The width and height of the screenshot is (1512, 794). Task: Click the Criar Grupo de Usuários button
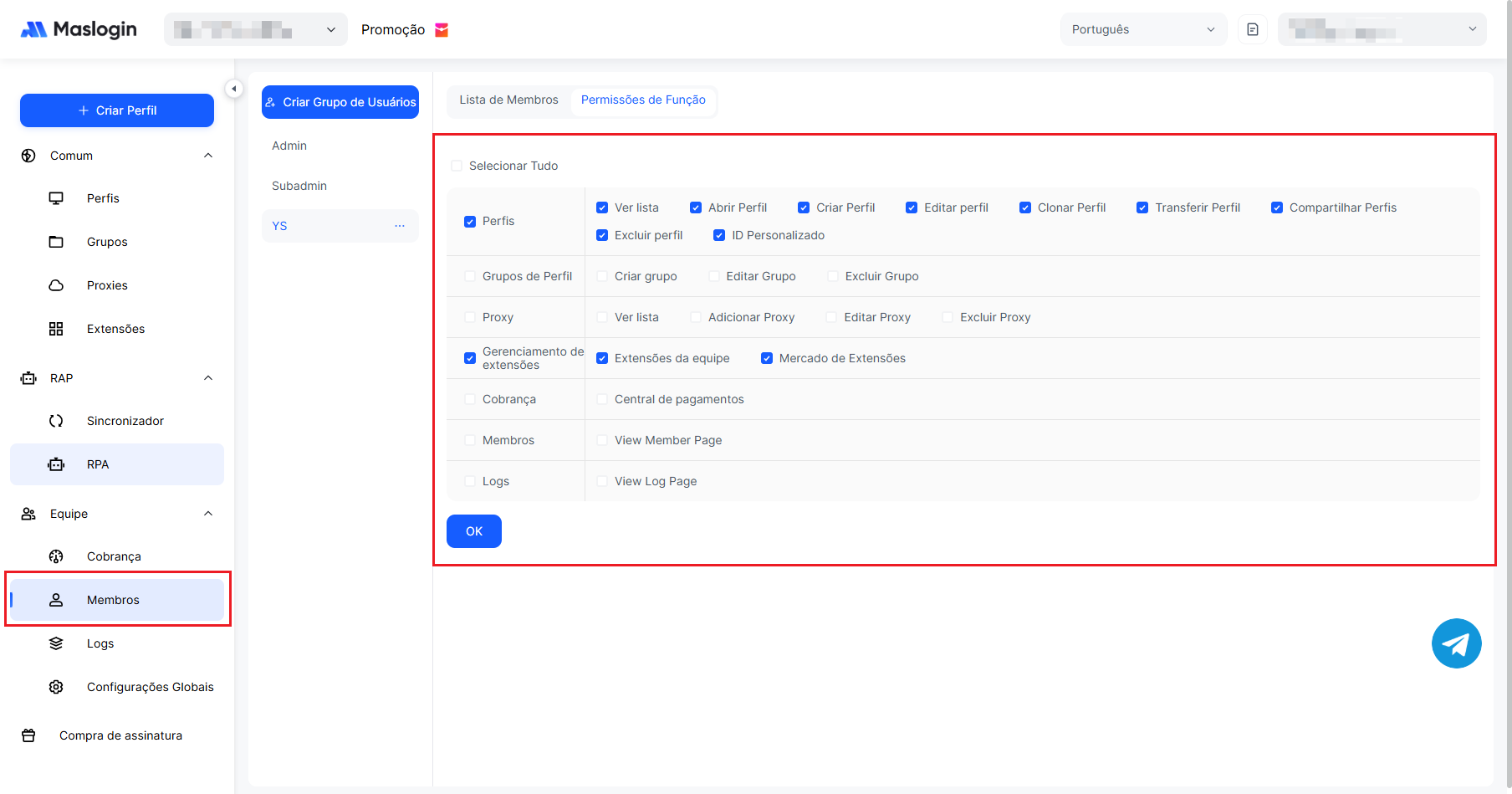[x=340, y=102]
